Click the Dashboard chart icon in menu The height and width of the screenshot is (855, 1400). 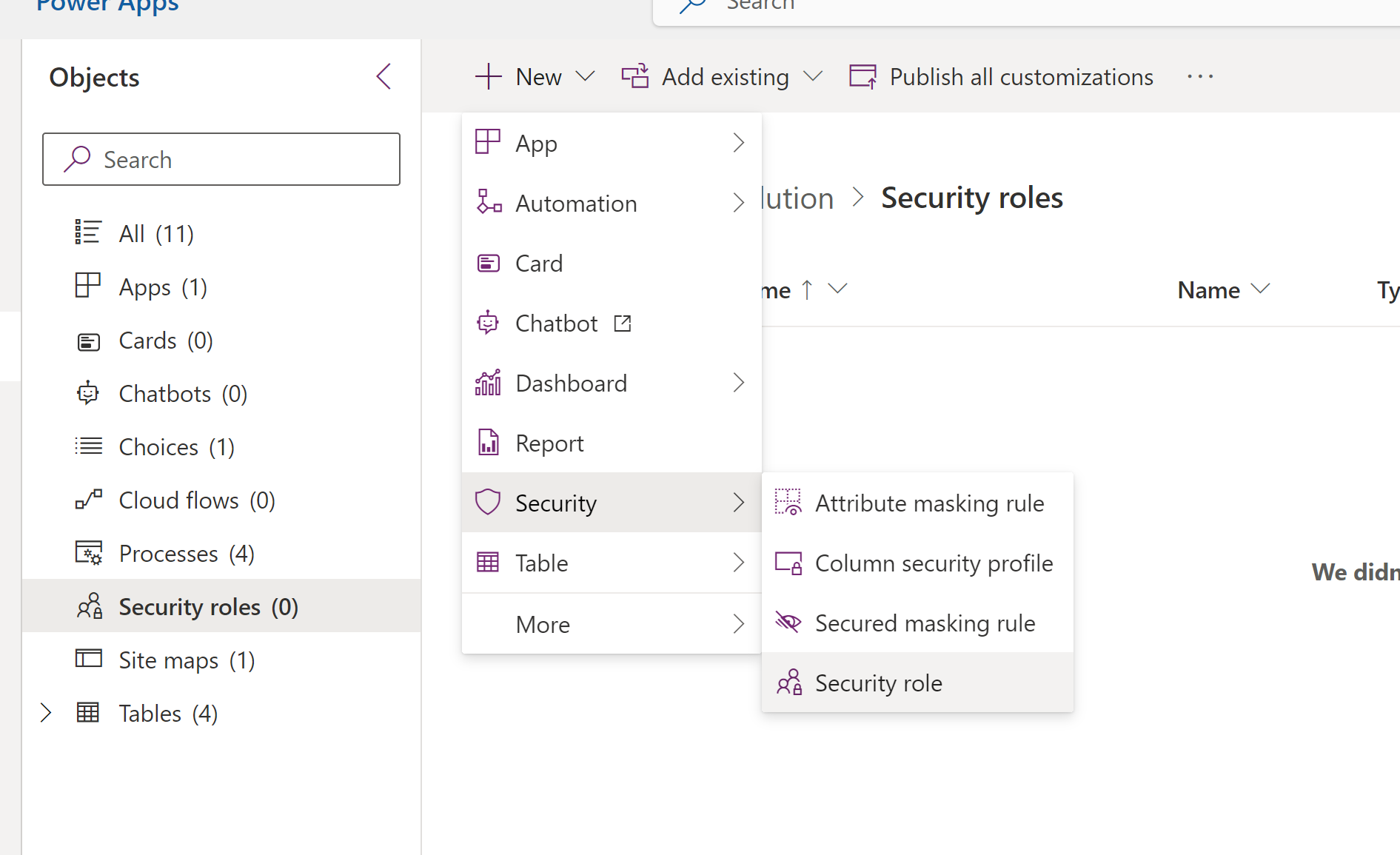point(488,382)
